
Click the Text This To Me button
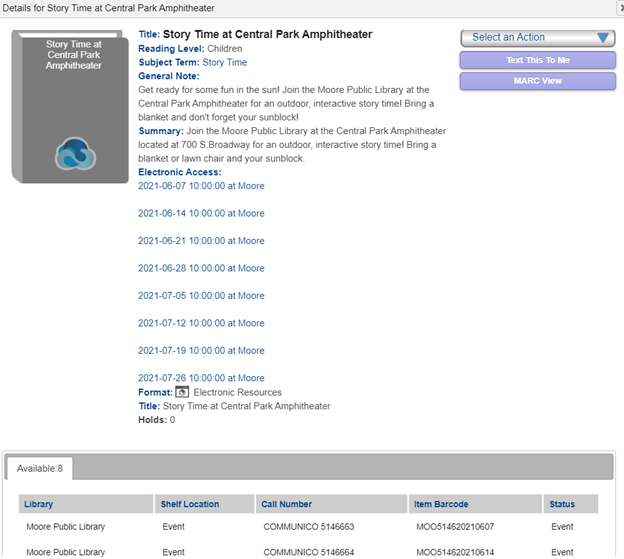[538, 60]
